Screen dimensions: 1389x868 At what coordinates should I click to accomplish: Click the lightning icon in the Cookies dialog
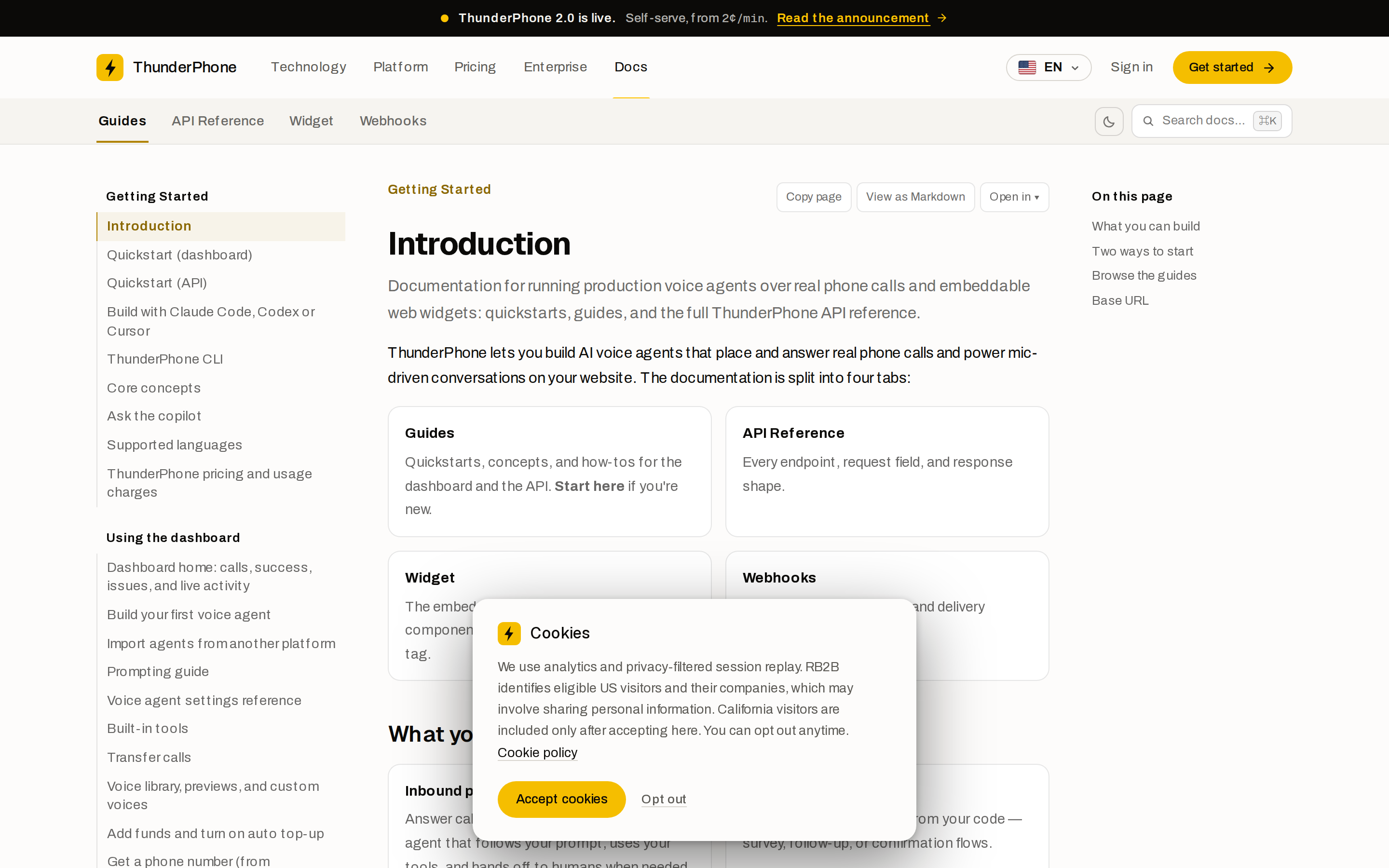coord(509,633)
